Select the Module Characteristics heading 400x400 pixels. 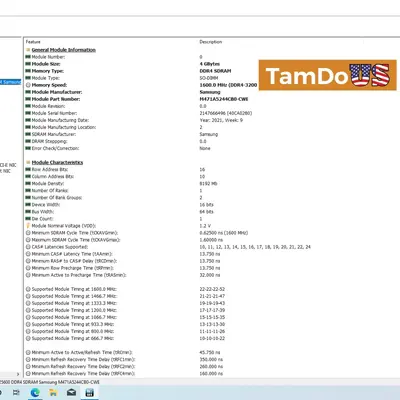pyautogui.click(x=57, y=162)
